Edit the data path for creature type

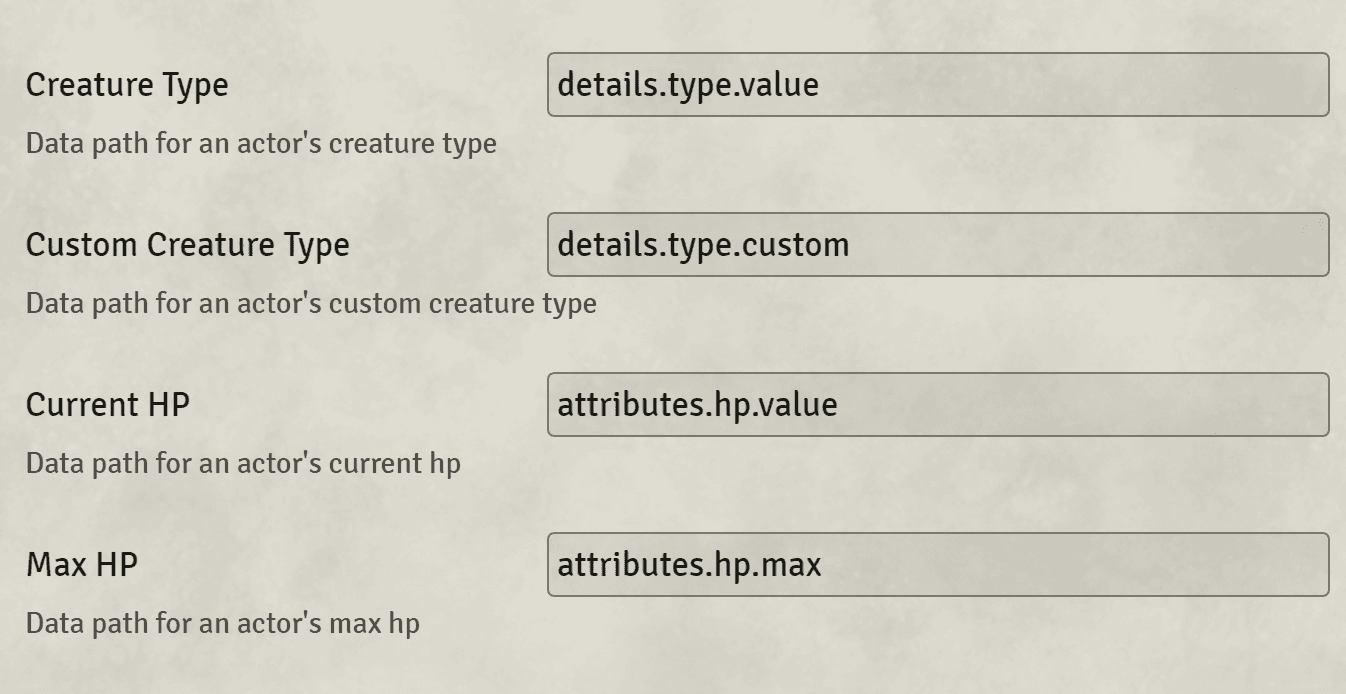(x=937, y=84)
